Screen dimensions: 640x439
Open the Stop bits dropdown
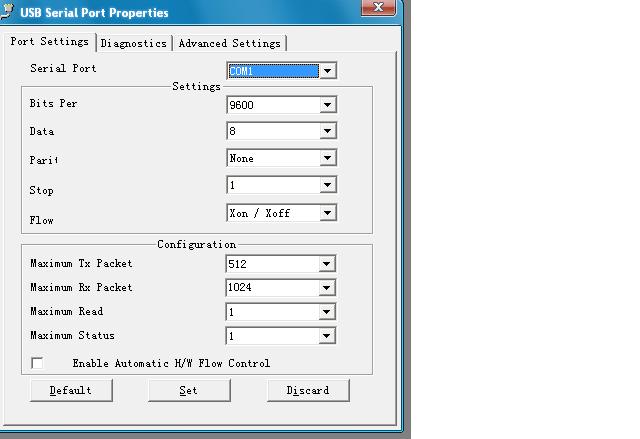click(327, 186)
